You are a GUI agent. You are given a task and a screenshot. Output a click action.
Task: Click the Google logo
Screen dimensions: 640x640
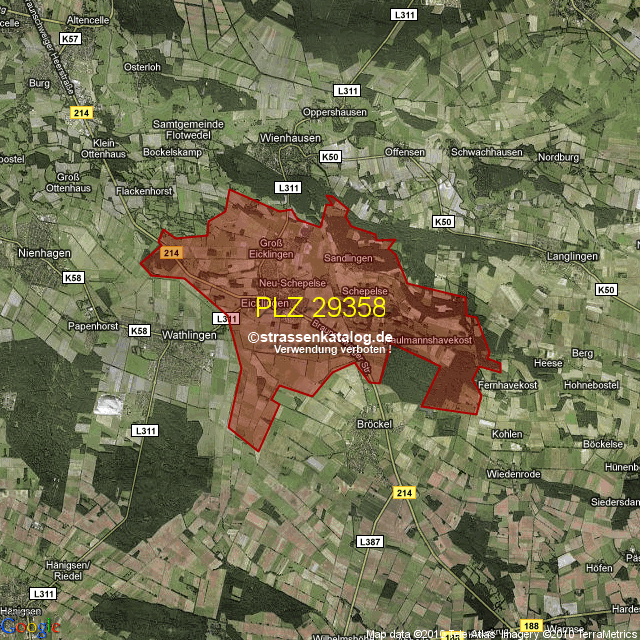tap(29, 626)
